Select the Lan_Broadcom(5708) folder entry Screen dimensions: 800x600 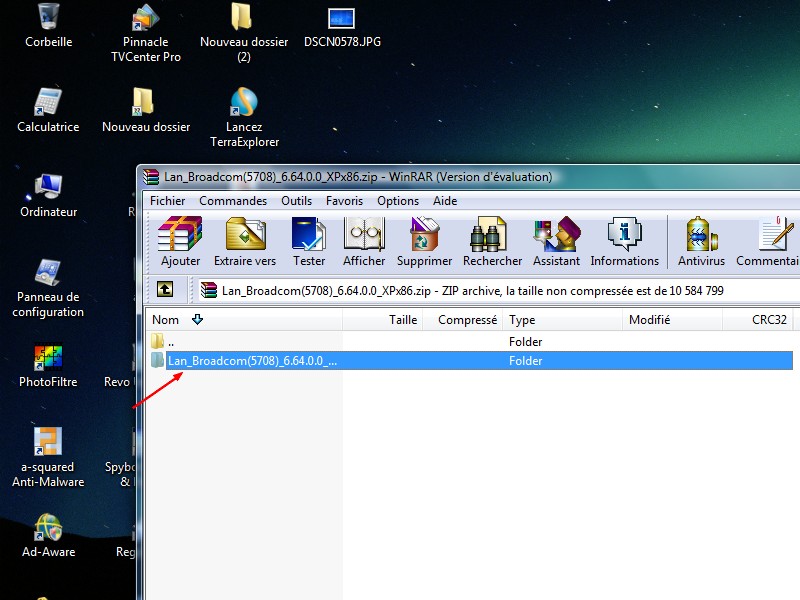(252, 361)
